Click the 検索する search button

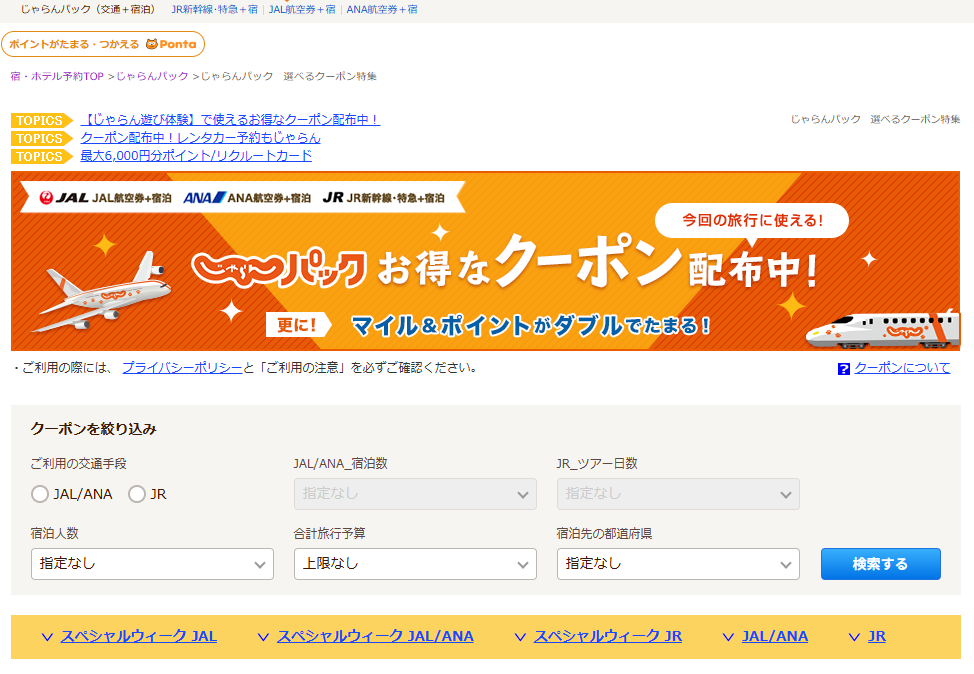(881, 564)
